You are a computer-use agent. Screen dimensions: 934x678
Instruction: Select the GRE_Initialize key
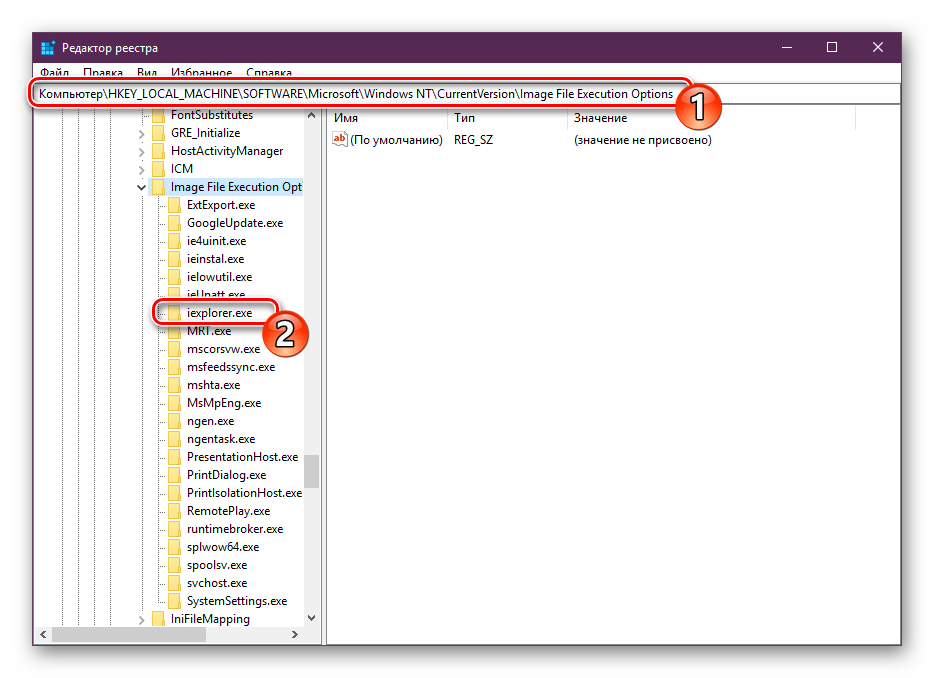pyautogui.click(x=206, y=133)
